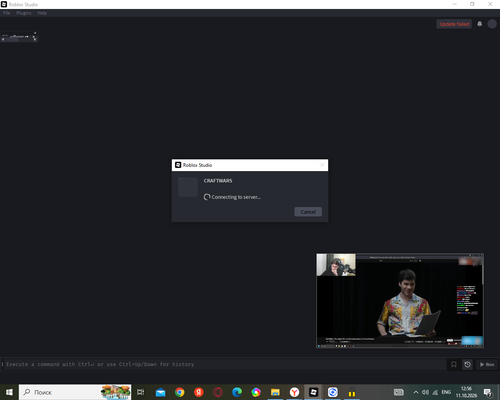Focus the Execute a command input field
The height and width of the screenshot is (400, 500).
(x=223, y=364)
